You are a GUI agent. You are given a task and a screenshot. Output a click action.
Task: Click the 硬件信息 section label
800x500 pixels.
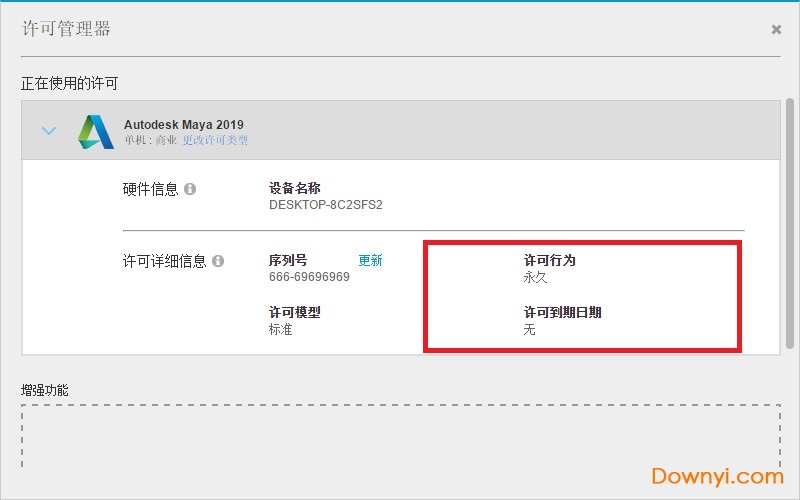coord(150,189)
